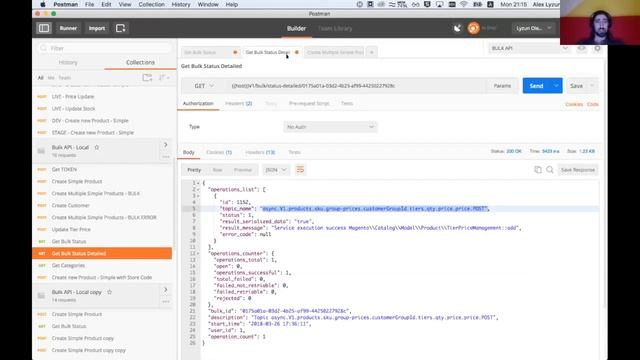
Task: Open the Authorization tab
Action: coord(198,103)
